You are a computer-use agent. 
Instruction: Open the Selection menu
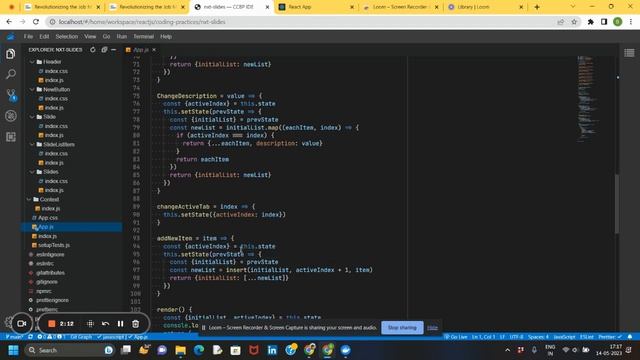click(67, 36)
